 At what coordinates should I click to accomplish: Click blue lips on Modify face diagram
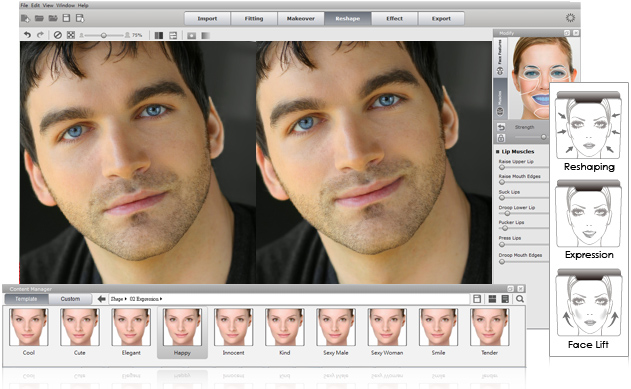click(540, 99)
